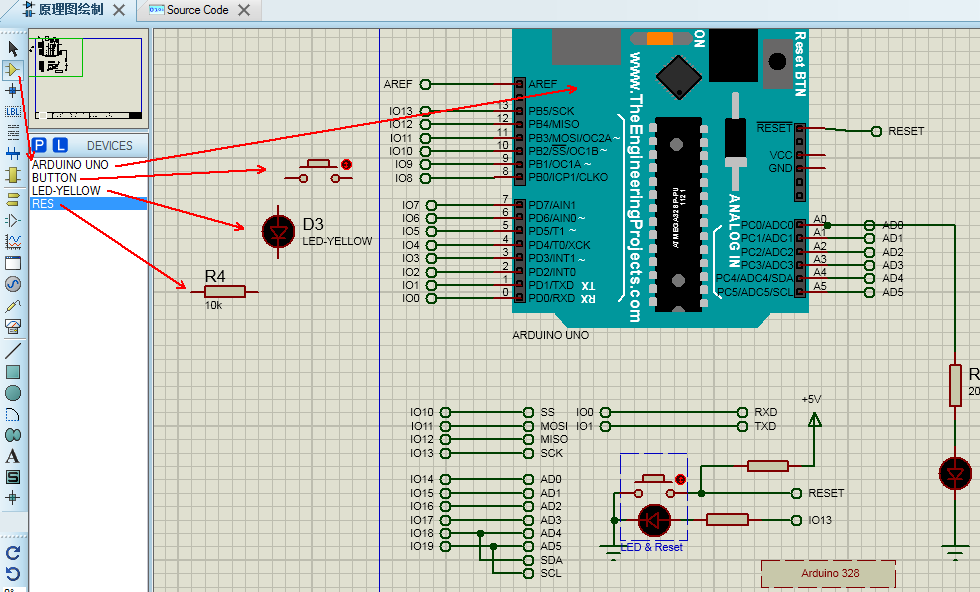Select 2D Graphics Line tool
Image resolution: width=980 pixels, height=592 pixels.
click(x=12, y=351)
